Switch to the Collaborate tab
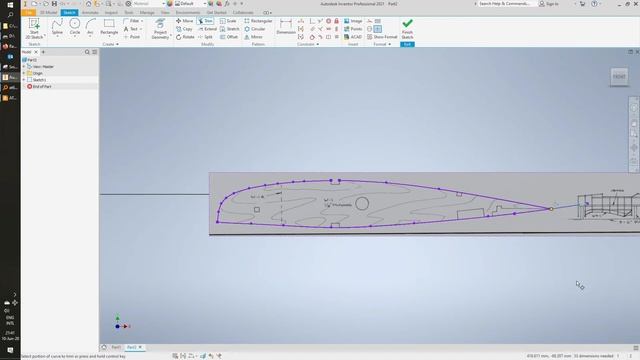The height and width of the screenshot is (360, 640). click(243, 13)
